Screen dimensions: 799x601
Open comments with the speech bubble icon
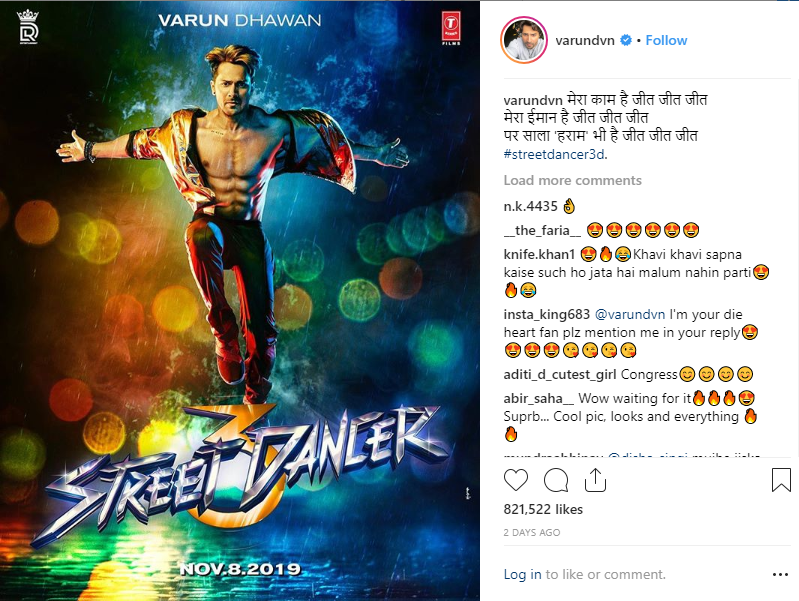[556, 480]
